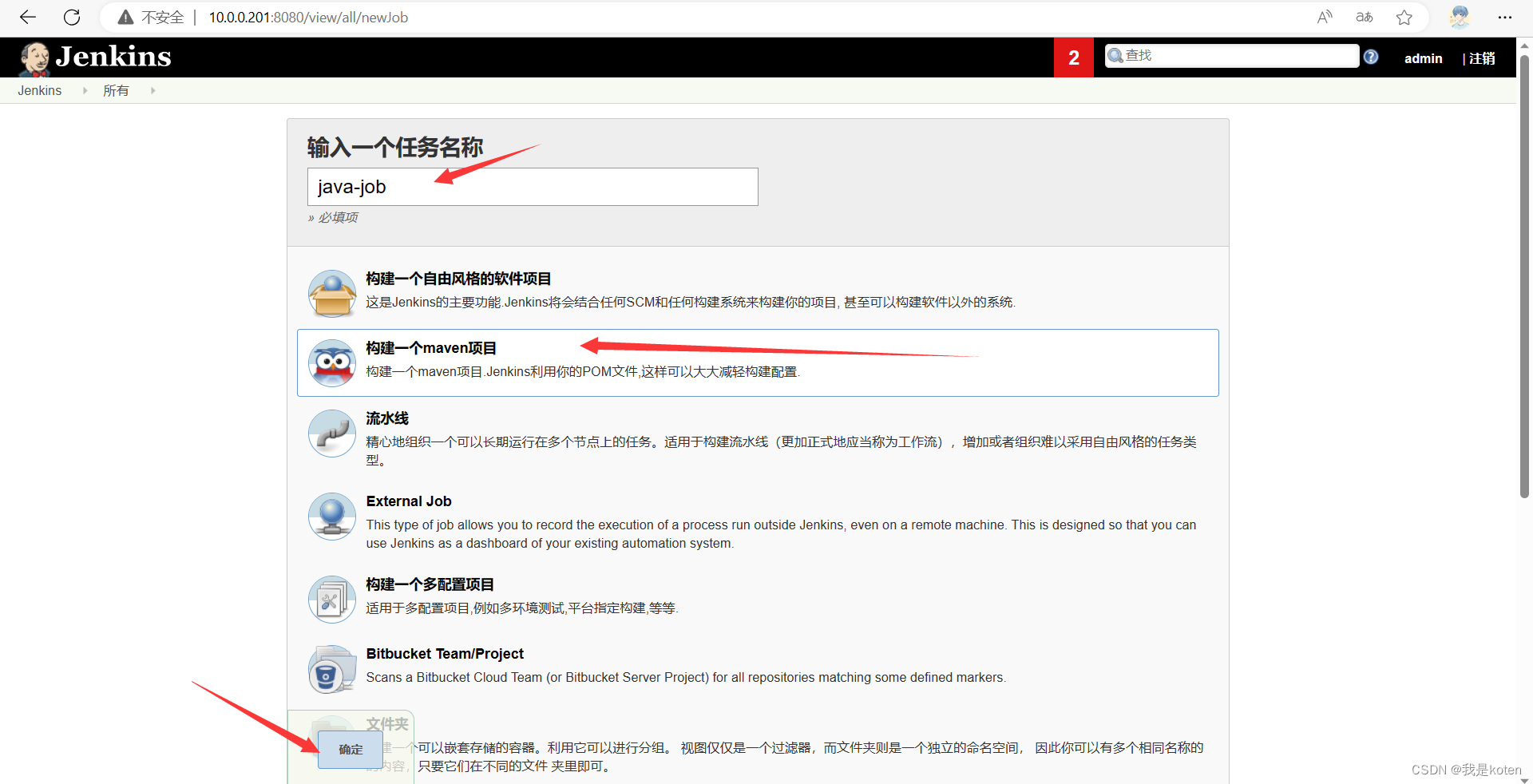Focus the task name field containing java-job

533,187
